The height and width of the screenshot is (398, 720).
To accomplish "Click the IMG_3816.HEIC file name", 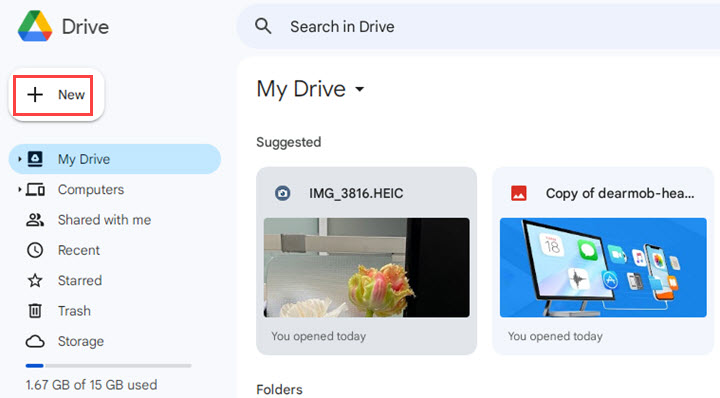I will tap(356, 193).
